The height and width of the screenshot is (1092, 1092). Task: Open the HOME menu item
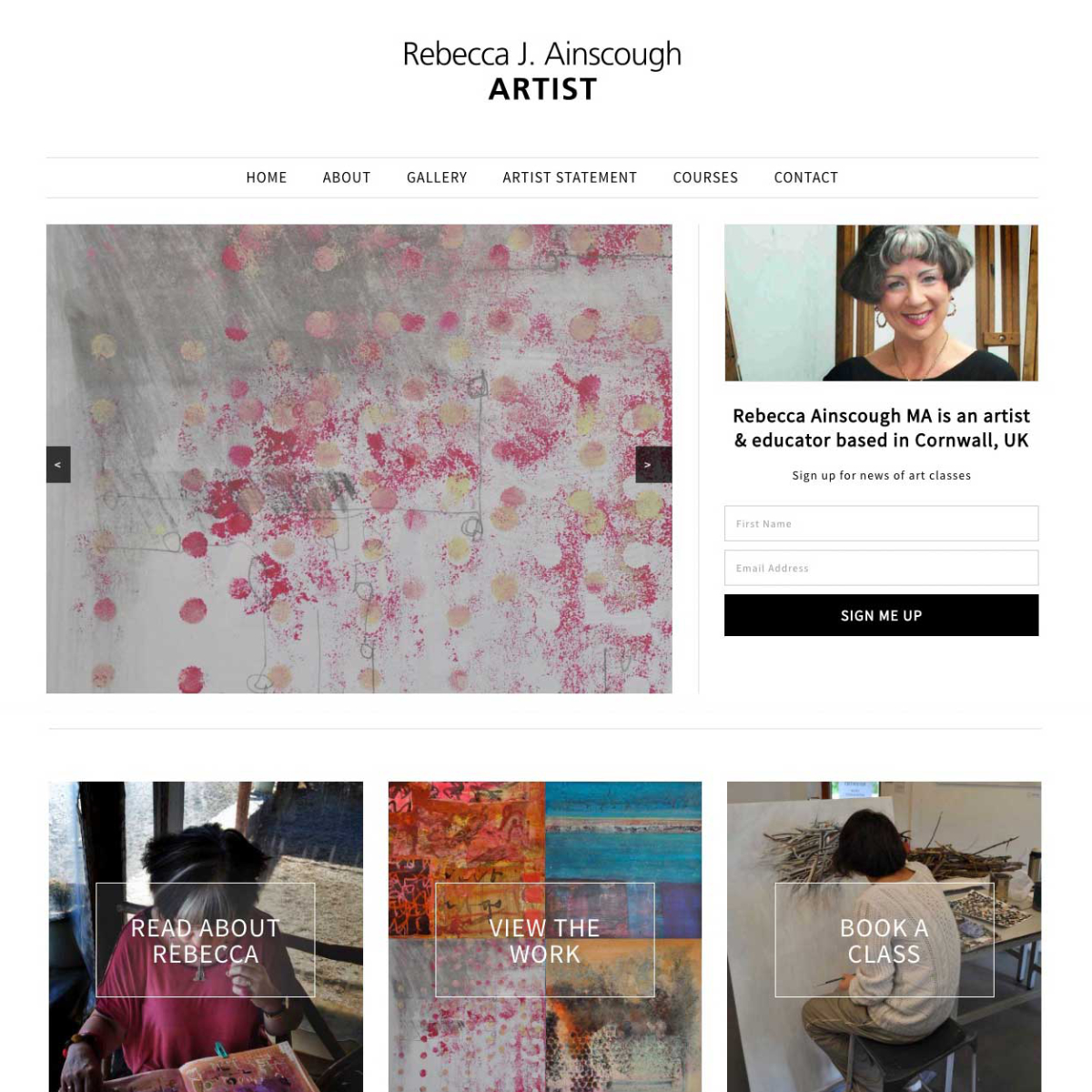[x=267, y=177]
